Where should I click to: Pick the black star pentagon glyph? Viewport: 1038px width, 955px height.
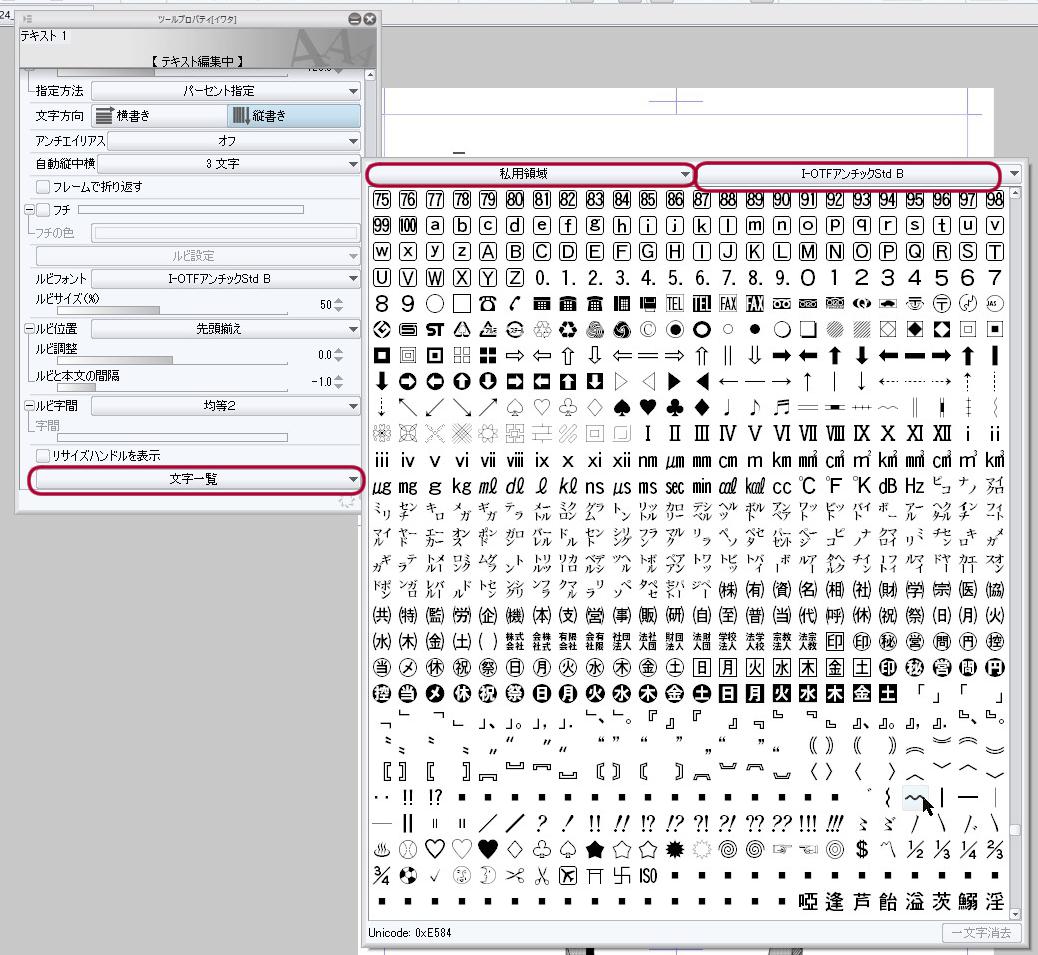[594, 849]
